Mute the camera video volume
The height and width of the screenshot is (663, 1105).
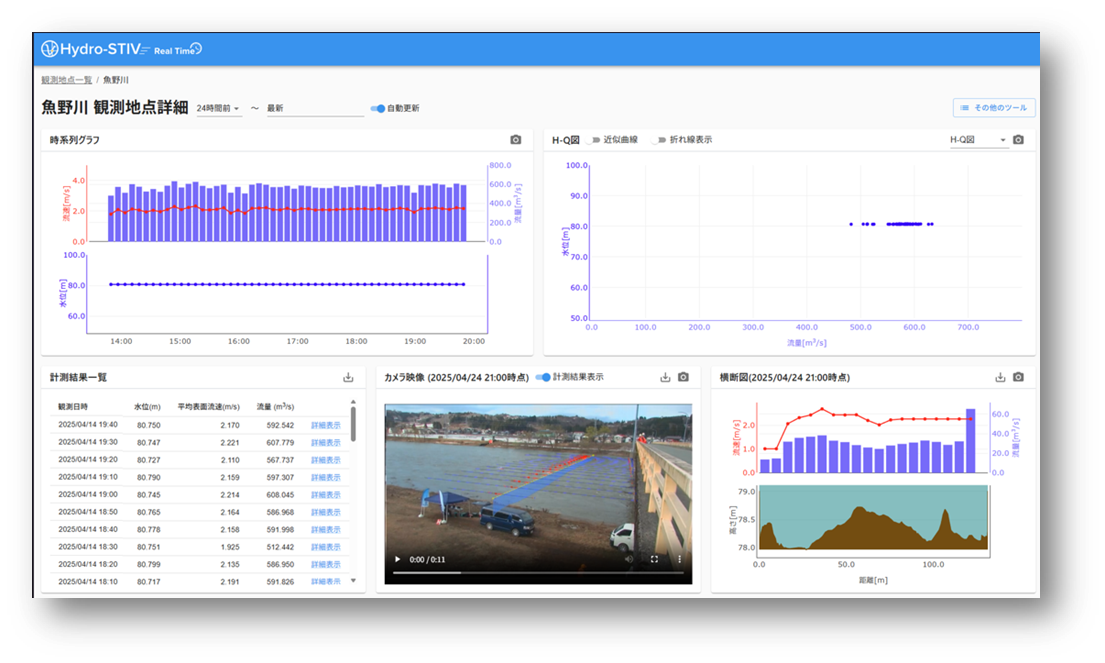point(629,559)
